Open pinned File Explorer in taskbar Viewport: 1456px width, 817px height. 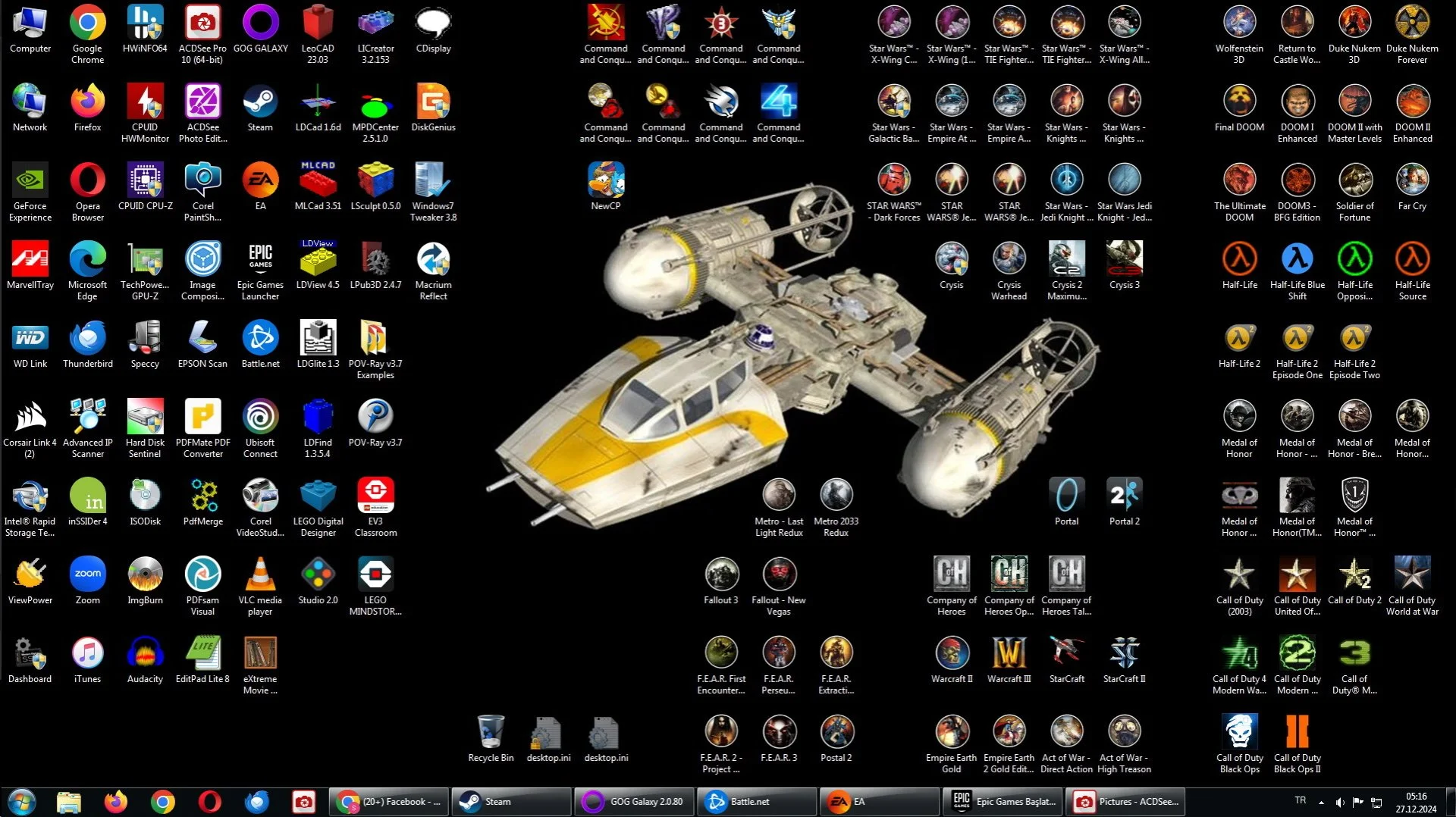point(69,802)
